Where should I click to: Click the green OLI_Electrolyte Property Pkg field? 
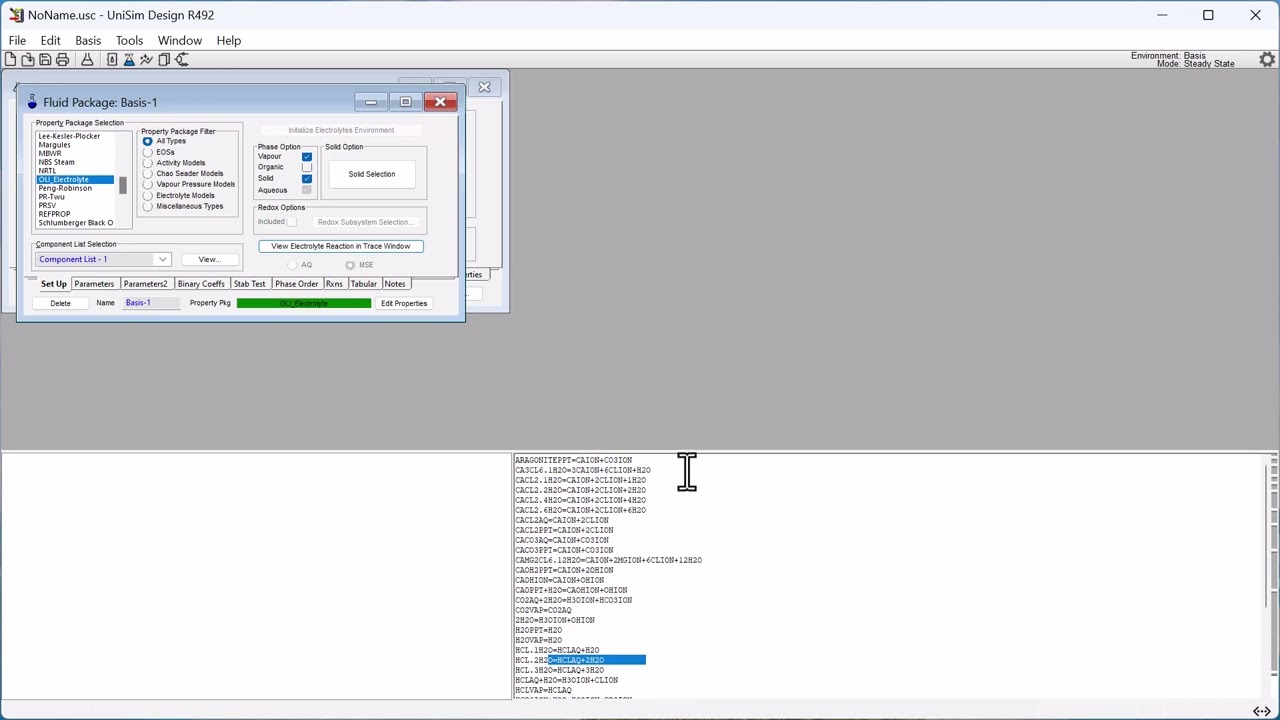[x=304, y=303]
